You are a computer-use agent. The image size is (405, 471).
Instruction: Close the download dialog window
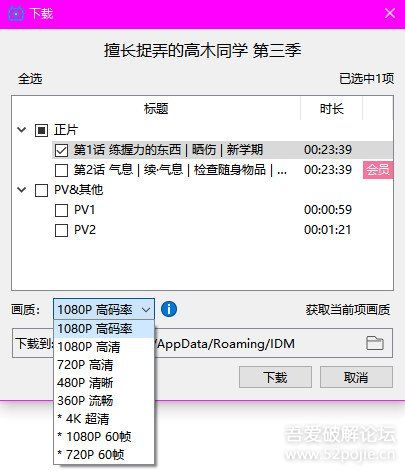[390, 13]
